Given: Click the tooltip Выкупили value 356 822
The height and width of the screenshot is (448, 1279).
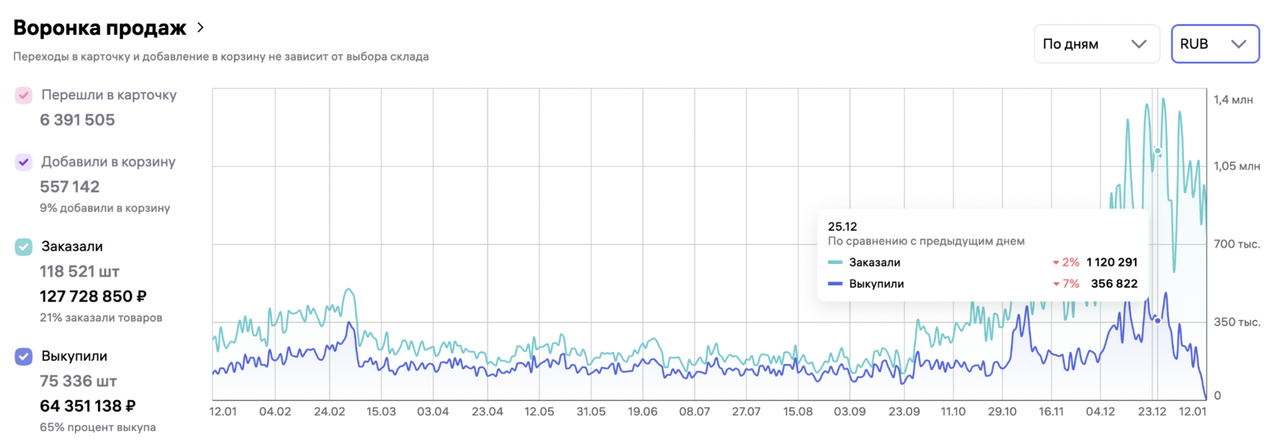Looking at the screenshot, I should tap(1114, 284).
